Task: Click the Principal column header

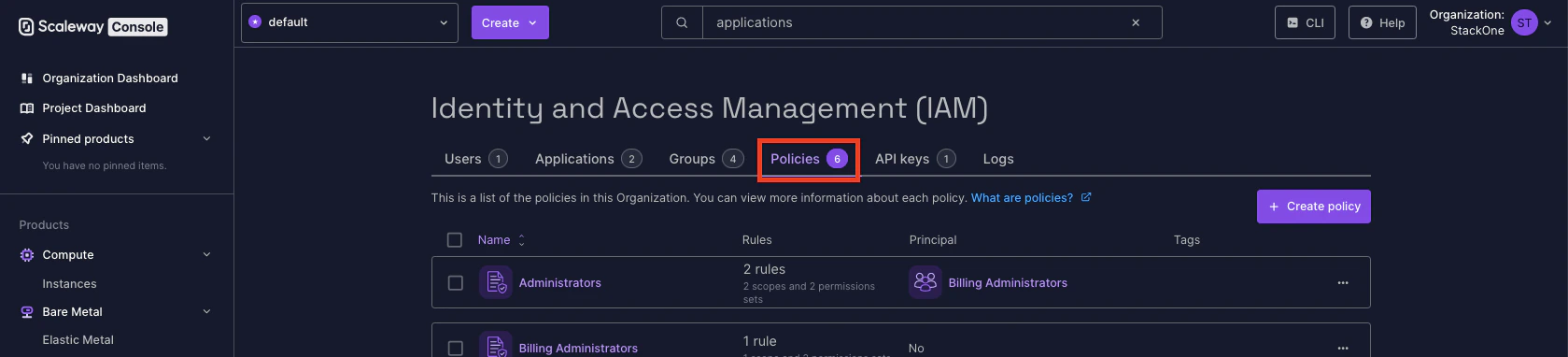Action: 933,240
